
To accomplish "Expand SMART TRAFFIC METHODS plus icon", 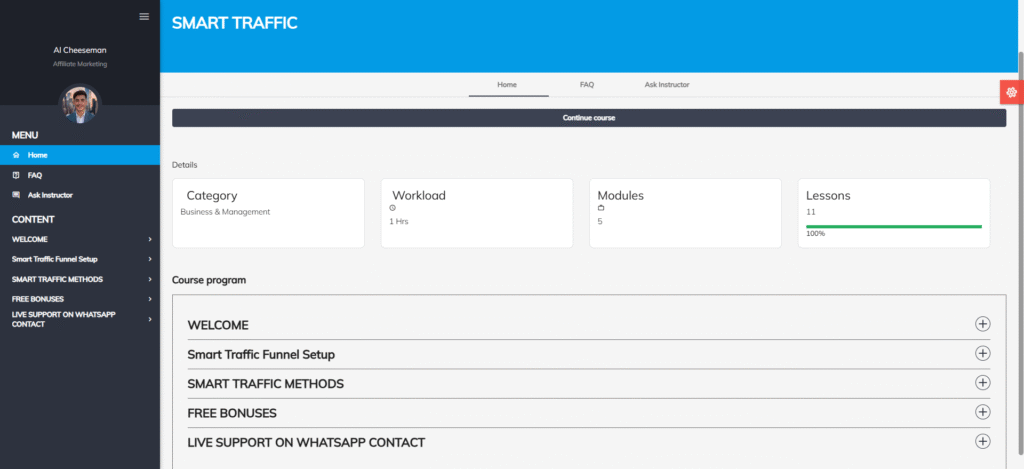I will [982, 383].
